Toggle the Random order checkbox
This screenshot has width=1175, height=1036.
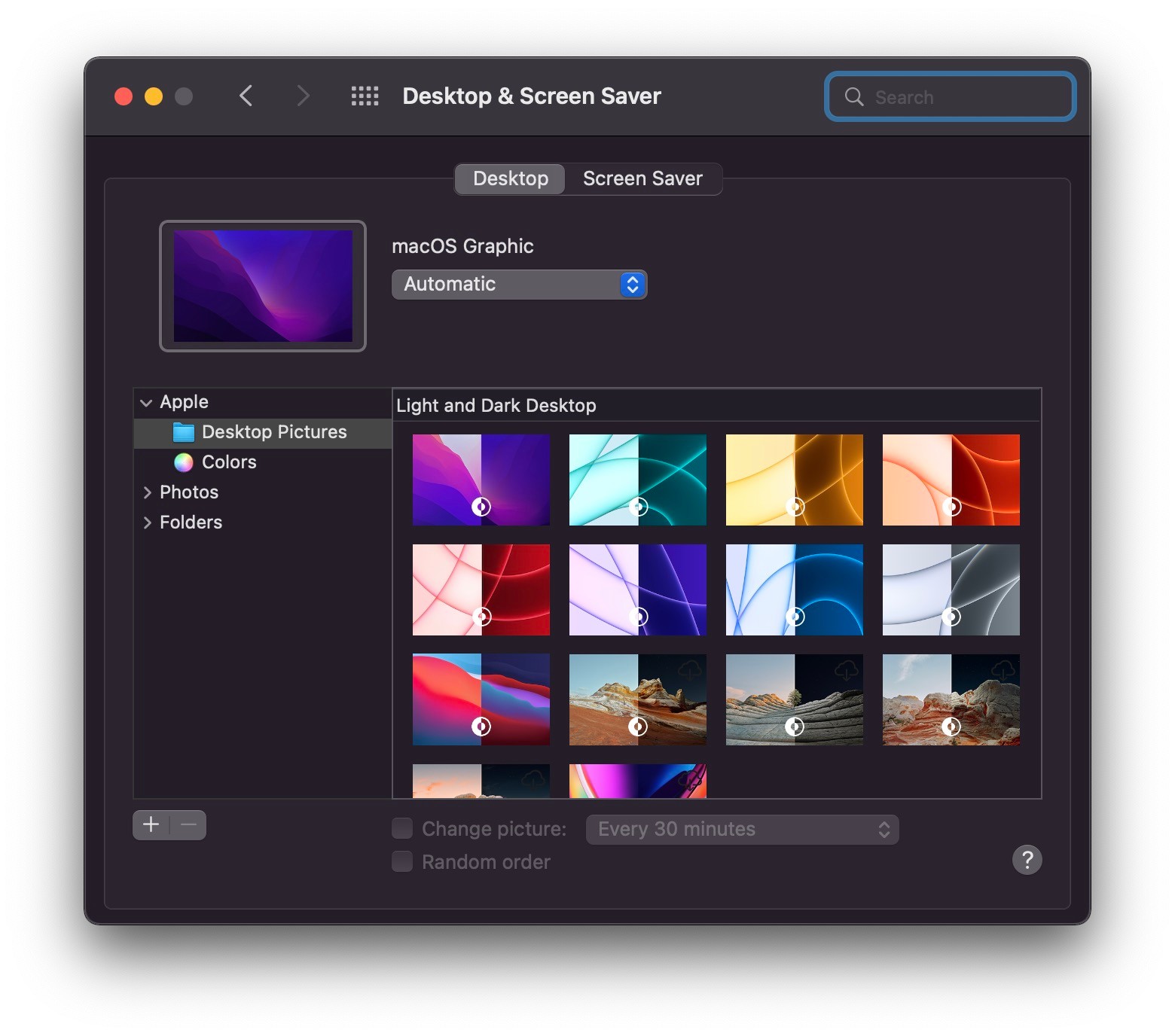402,862
